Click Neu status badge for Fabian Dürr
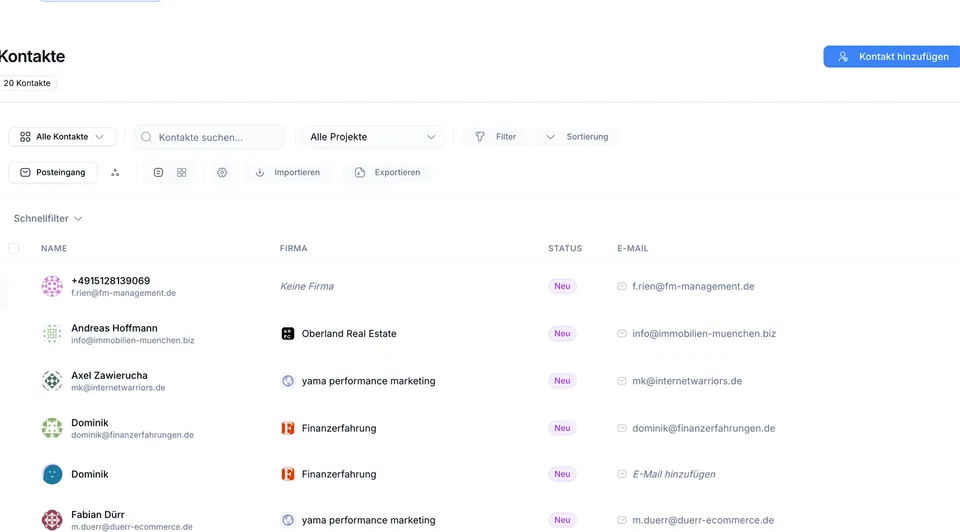 click(x=562, y=520)
